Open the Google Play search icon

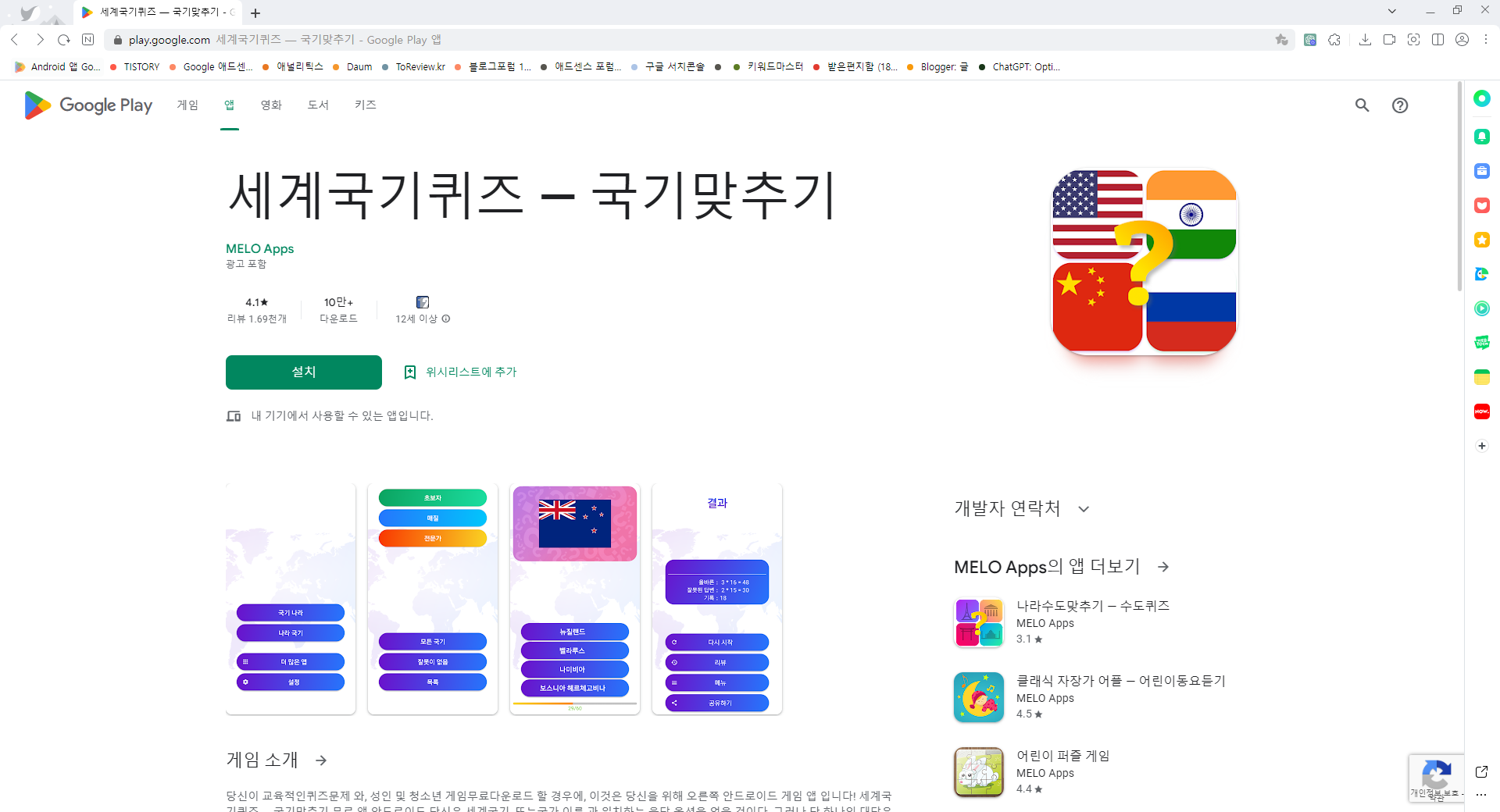coord(1362,105)
